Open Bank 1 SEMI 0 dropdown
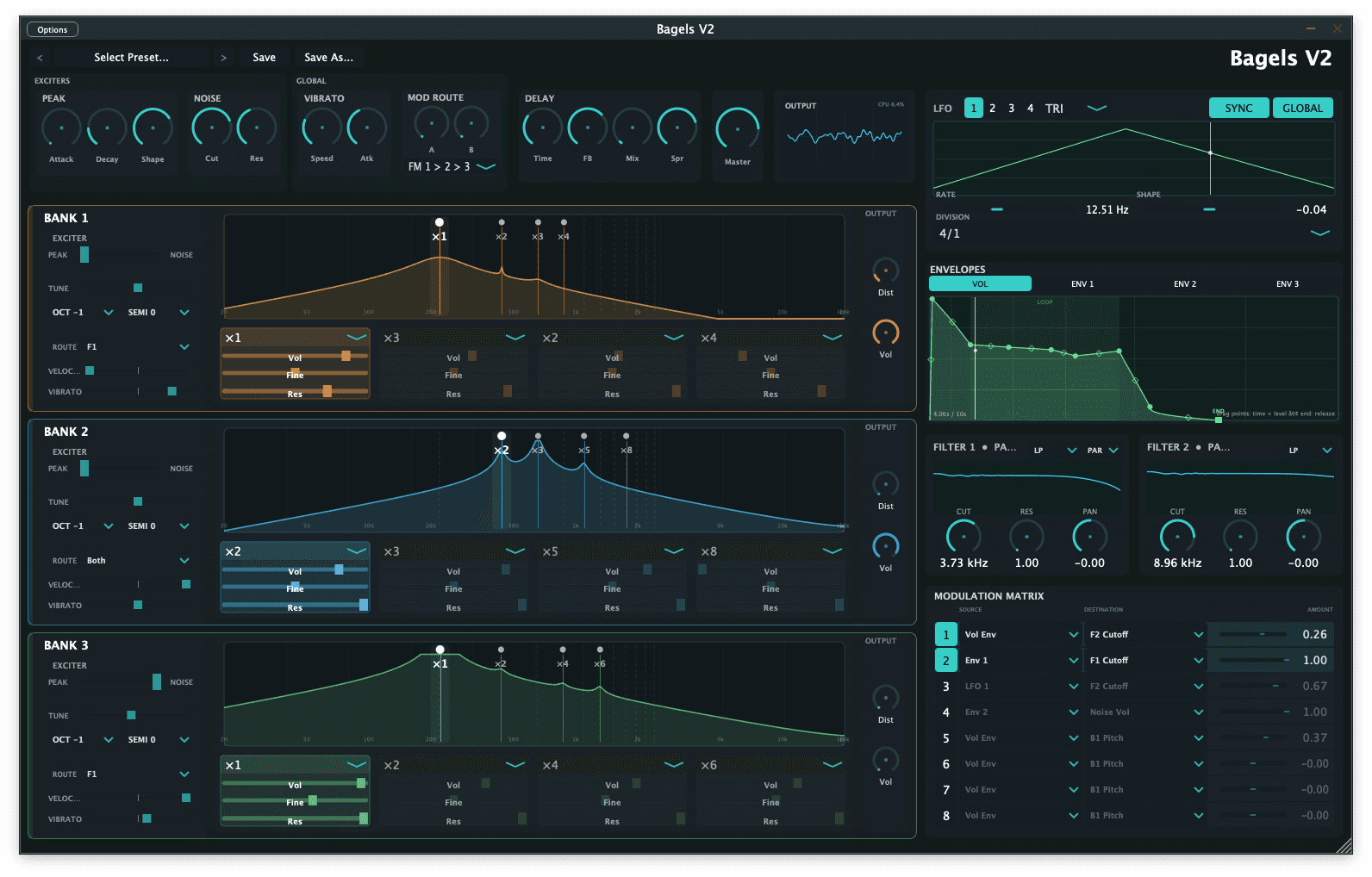 159,313
